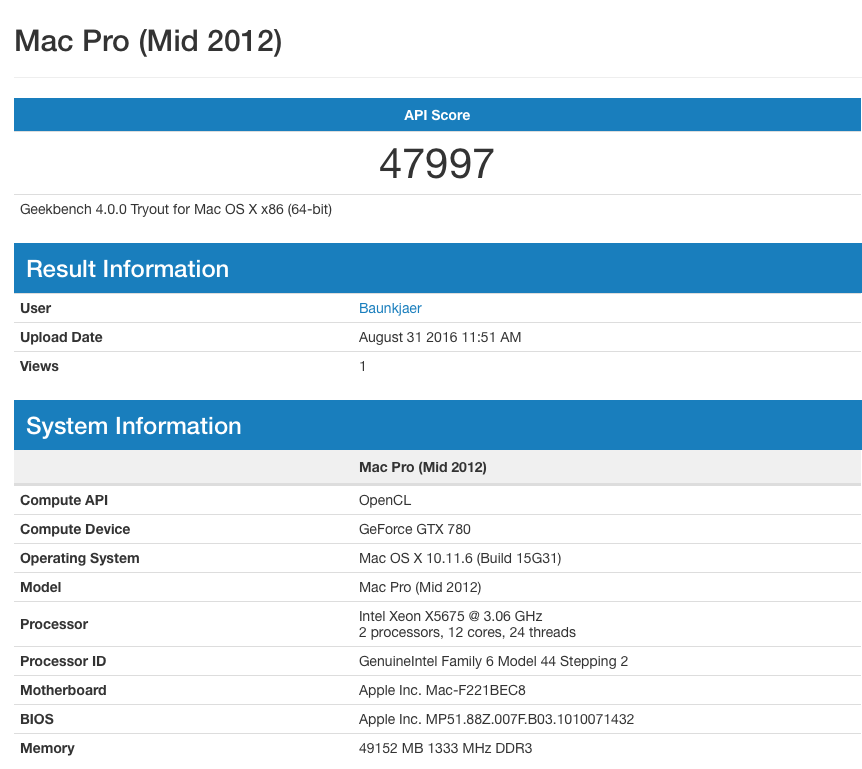
Task: Click the Mac Pro (Mid 2012) column header
Action: 423,467
